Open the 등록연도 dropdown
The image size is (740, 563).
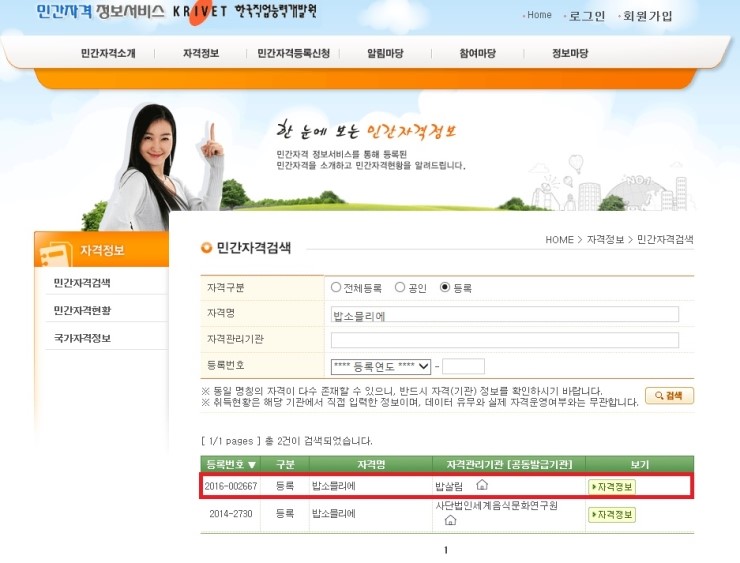click(x=381, y=366)
